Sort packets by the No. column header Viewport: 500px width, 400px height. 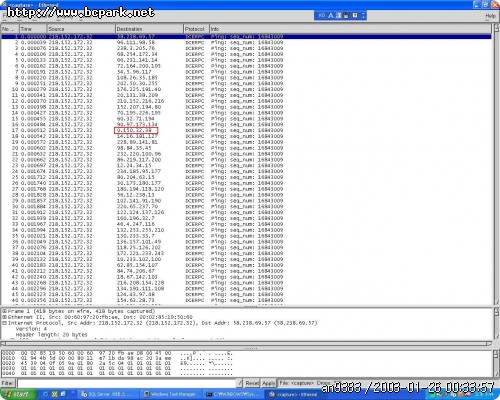pos(10,29)
